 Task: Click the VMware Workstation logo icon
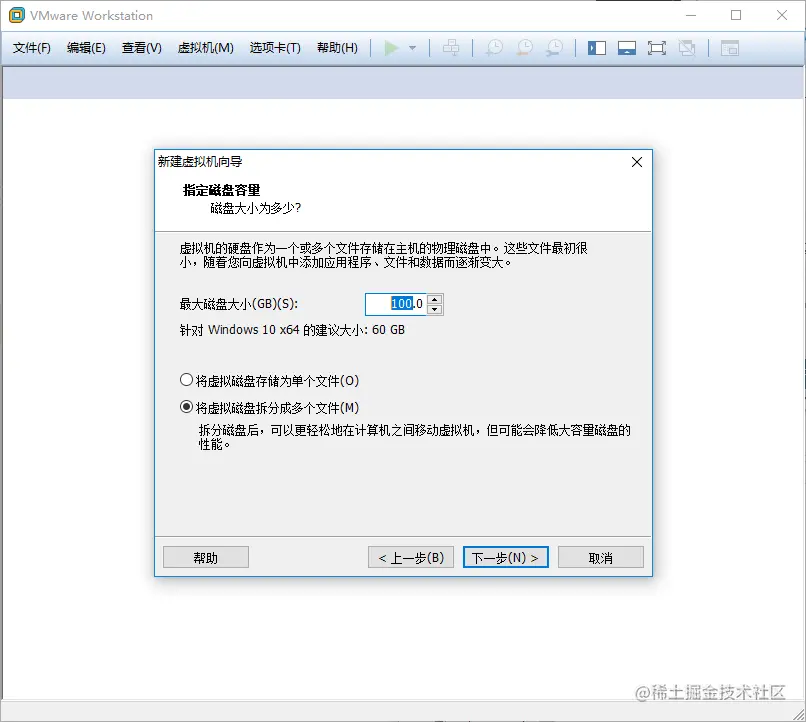click(x=16, y=15)
